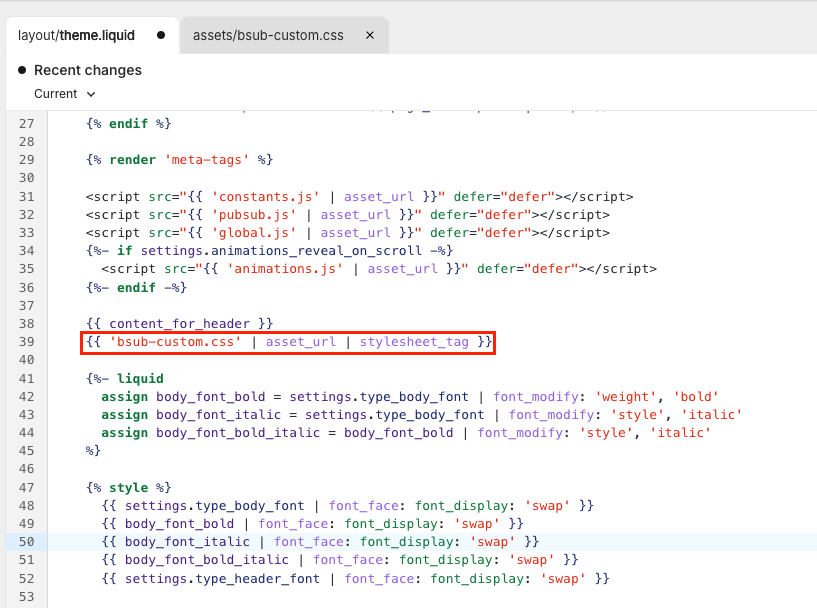Click 'global.js' on line 33

click(253, 233)
